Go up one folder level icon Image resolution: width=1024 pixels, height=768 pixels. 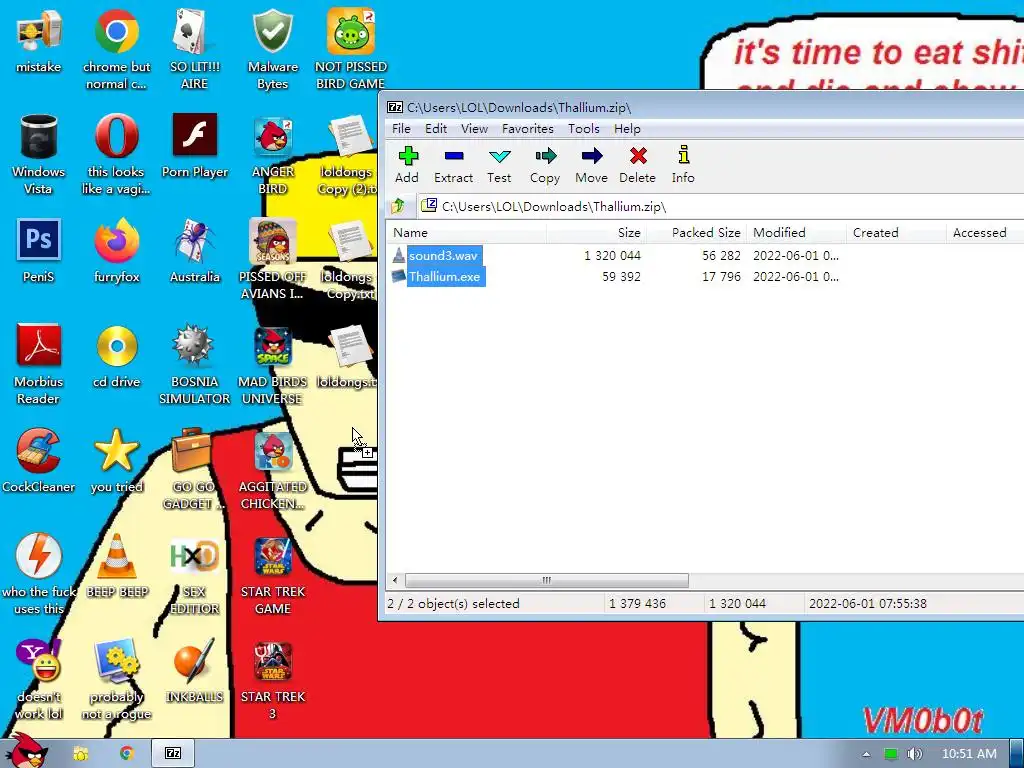point(398,206)
